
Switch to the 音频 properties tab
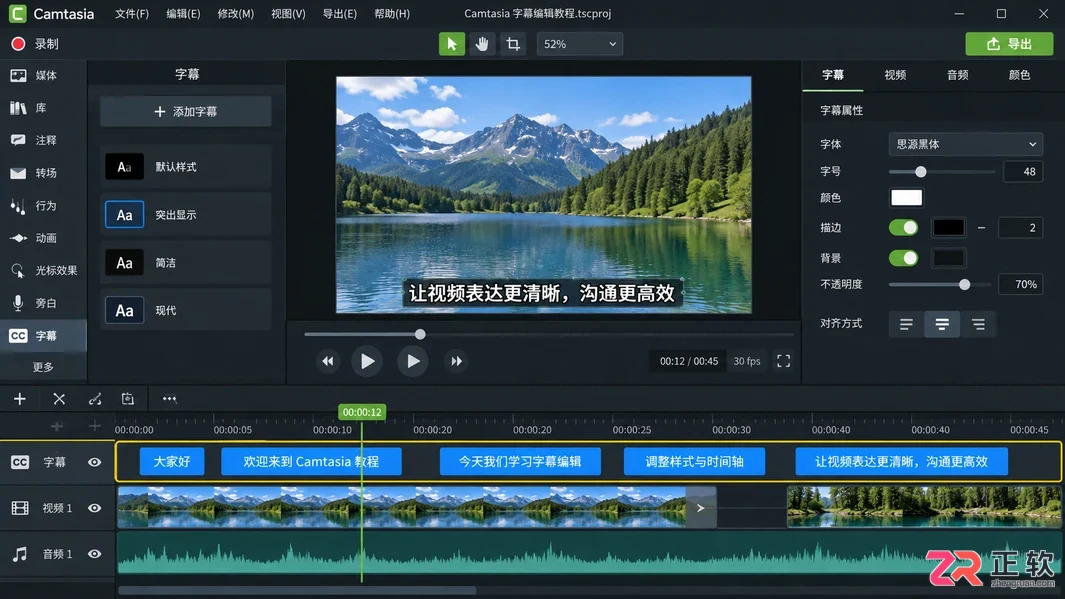[x=958, y=75]
